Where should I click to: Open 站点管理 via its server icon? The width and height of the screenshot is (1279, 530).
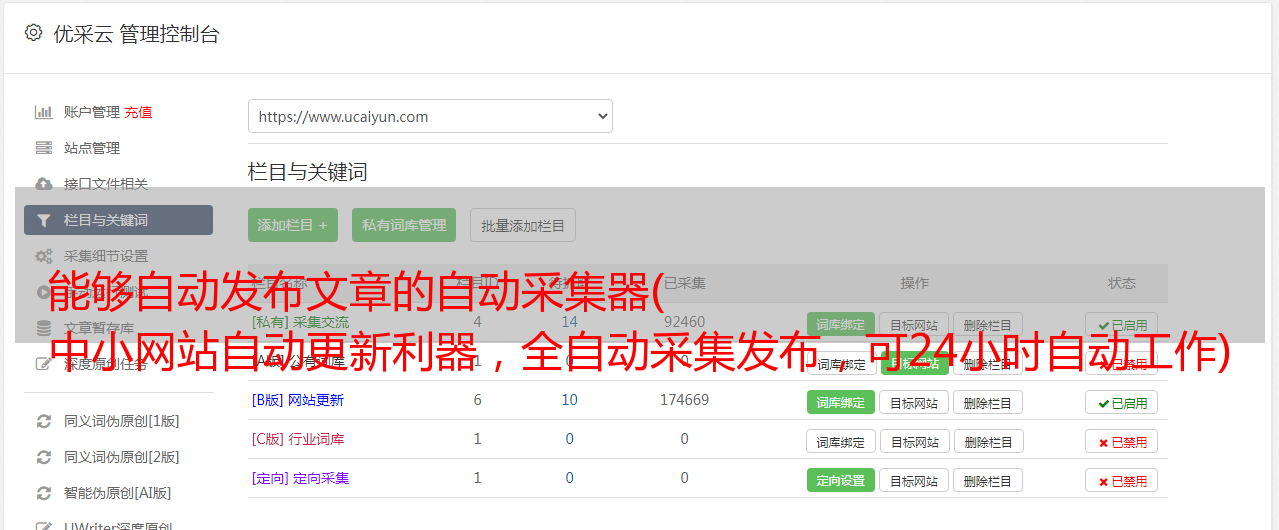[x=43, y=148]
